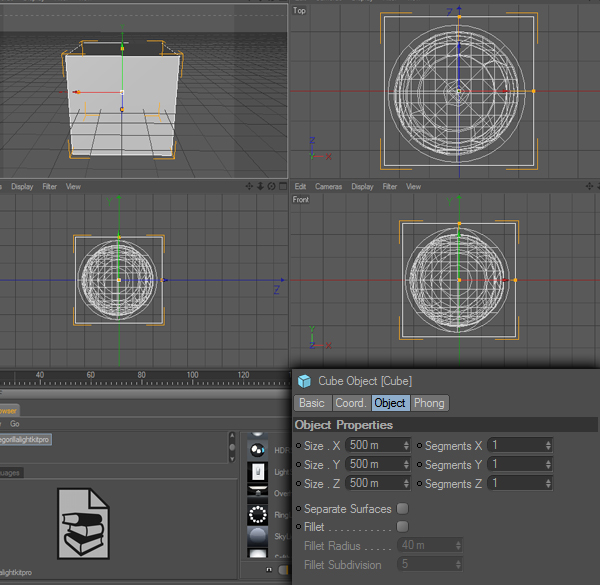Image resolution: width=600 pixels, height=585 pixels.
Task: Switch to the Coord. tab
Action: click(x=351, y=403)
